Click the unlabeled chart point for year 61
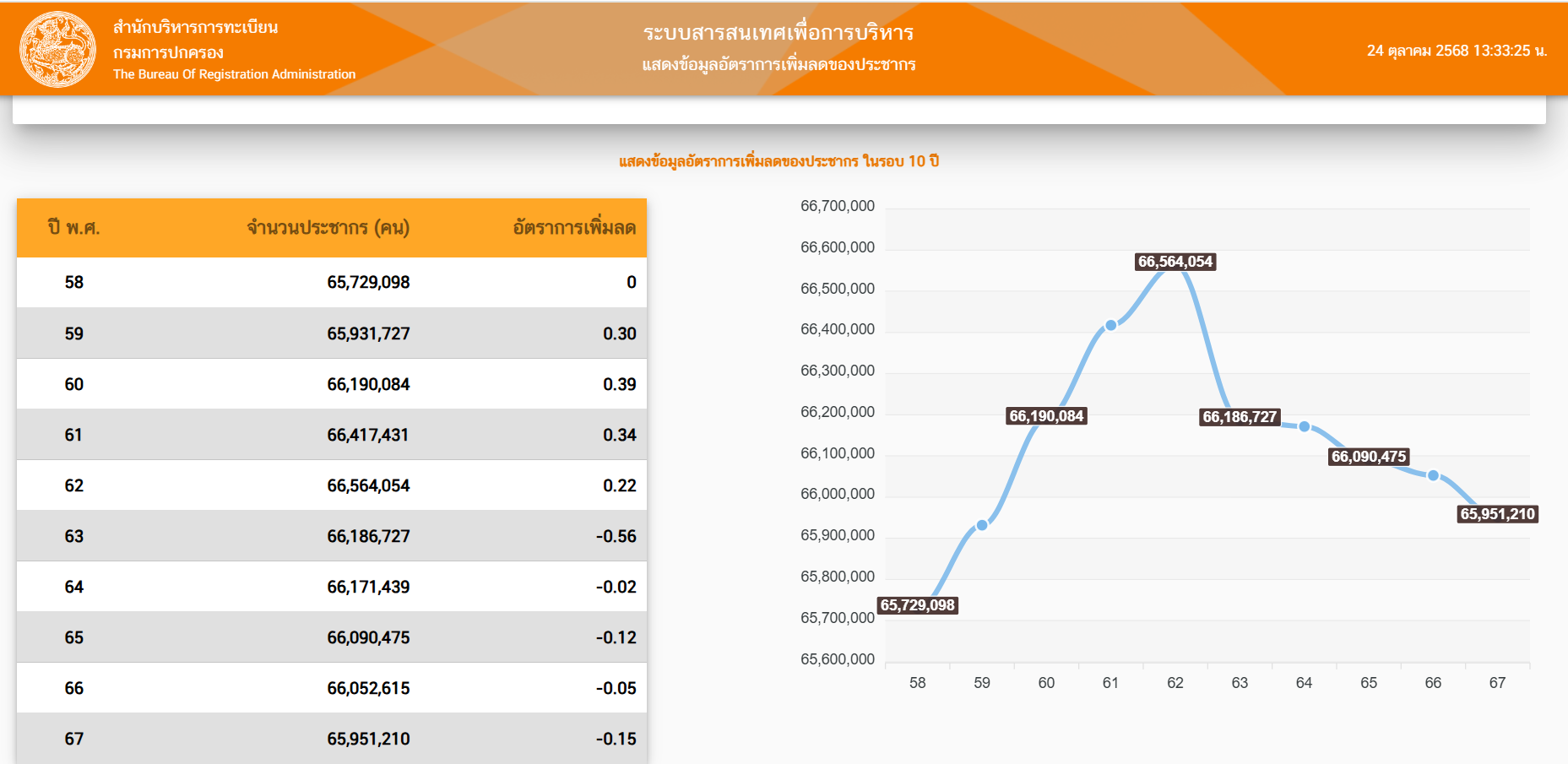This screenshot has width=1568, height=764. point(1111,325)
